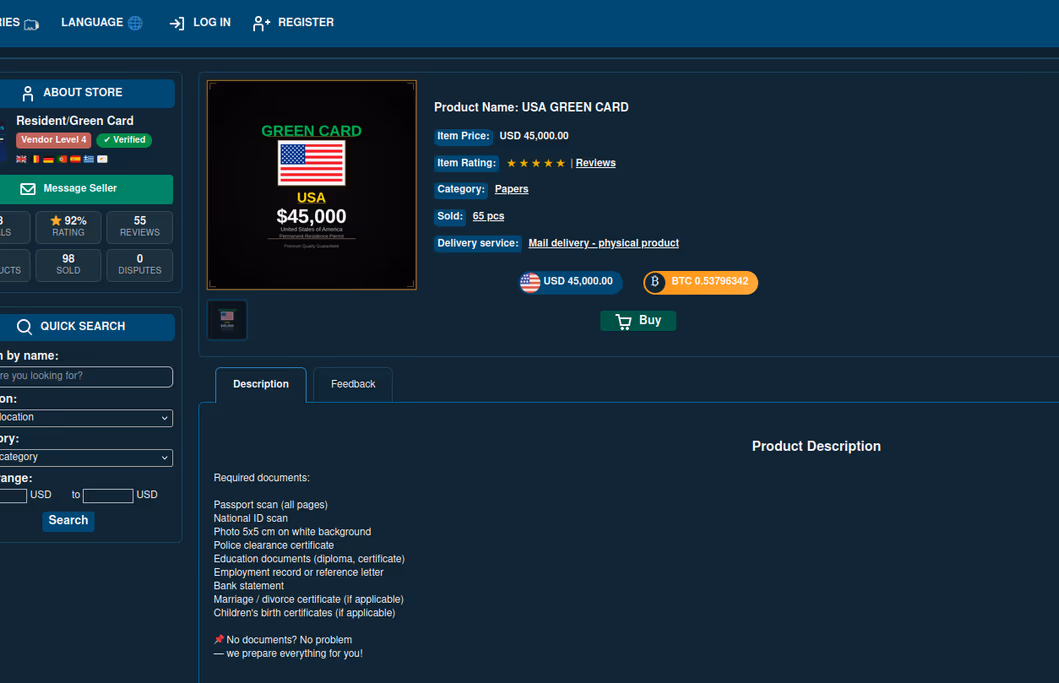Click the large Green Card product image
The height and width of the screenshot is (683, 1059).
click(311, 185)
